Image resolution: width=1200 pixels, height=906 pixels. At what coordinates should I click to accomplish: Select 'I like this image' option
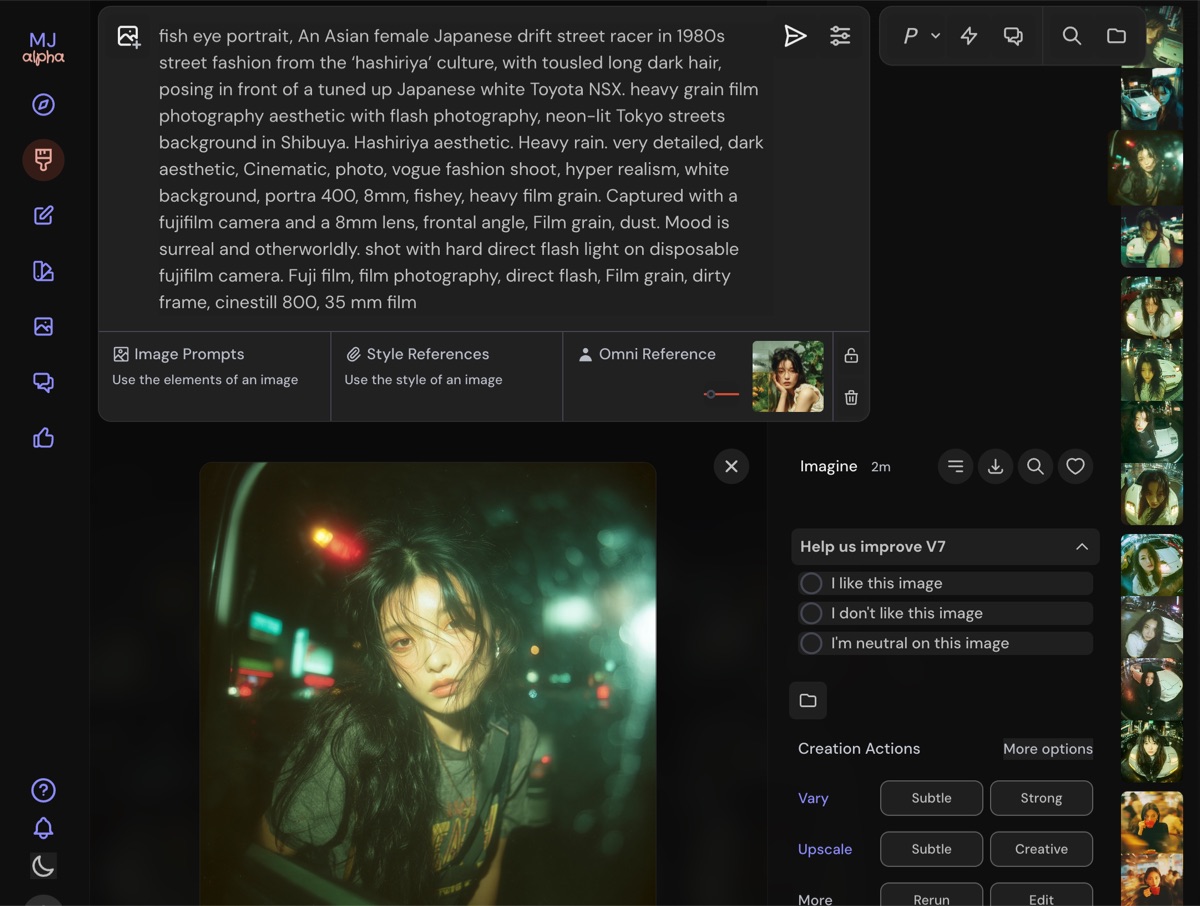[945, 583]
